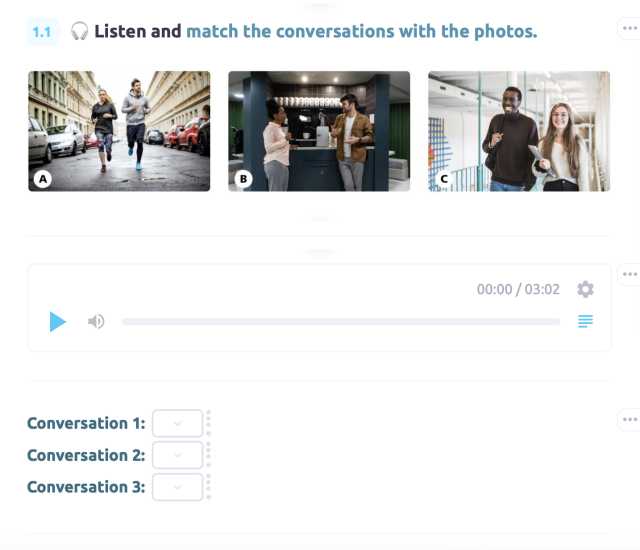Click the 00:00 / 03:02 time display
Screen dimensions: 640x550
point(518,290)
